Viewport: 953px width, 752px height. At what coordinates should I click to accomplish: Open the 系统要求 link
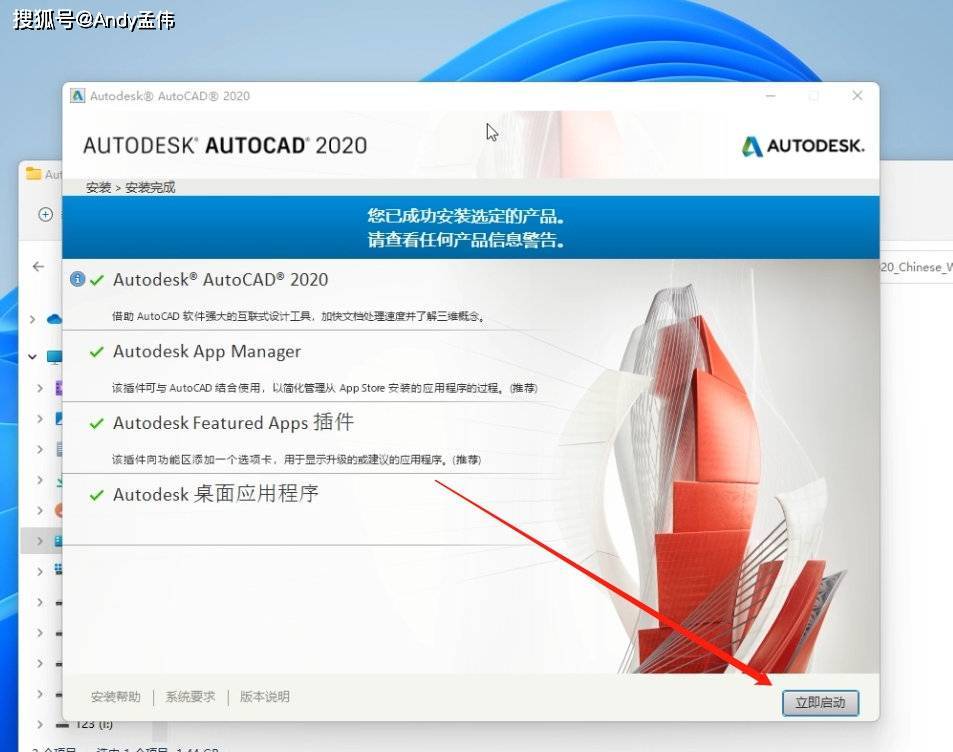pos(190,697)
